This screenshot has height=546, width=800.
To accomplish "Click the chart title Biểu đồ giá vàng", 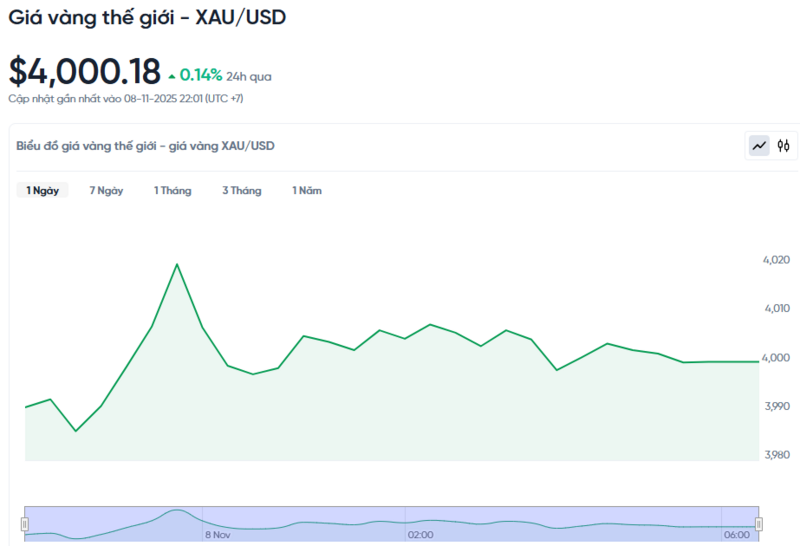I will click(x=145, y=146).
